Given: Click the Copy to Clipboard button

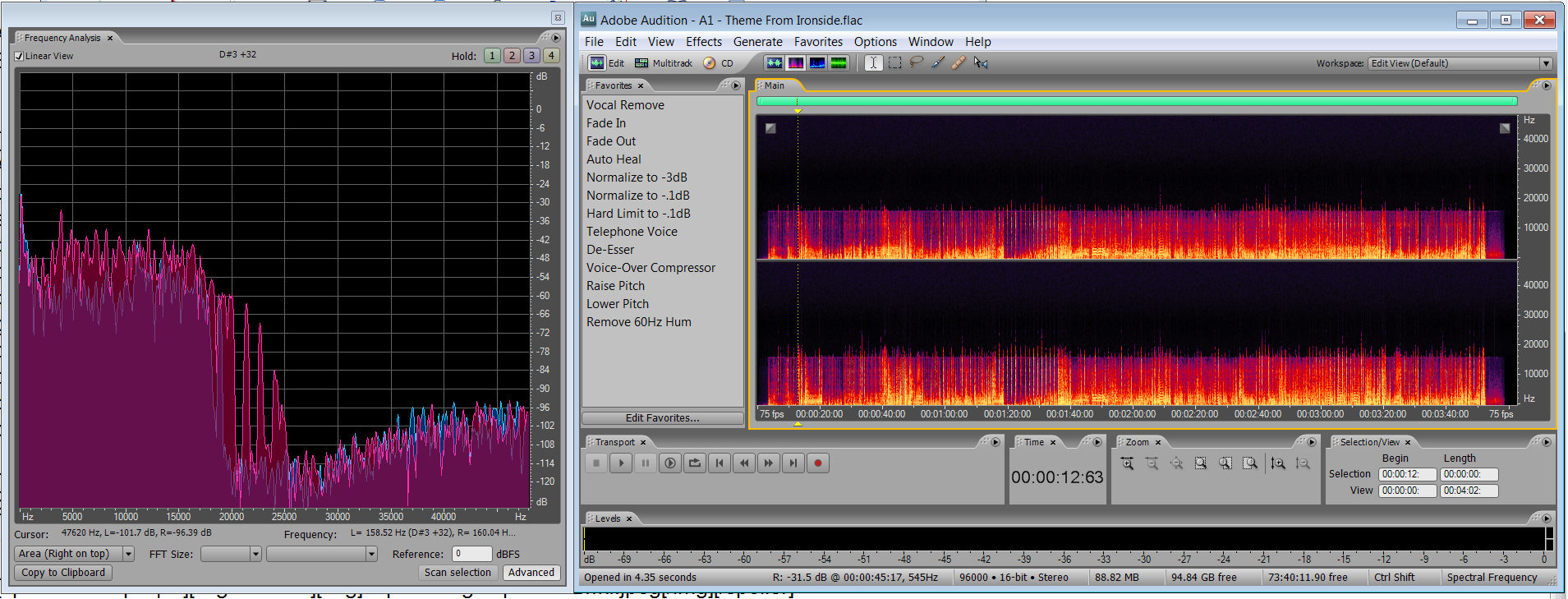Looking at the screenshot, I should coord(63,573).
